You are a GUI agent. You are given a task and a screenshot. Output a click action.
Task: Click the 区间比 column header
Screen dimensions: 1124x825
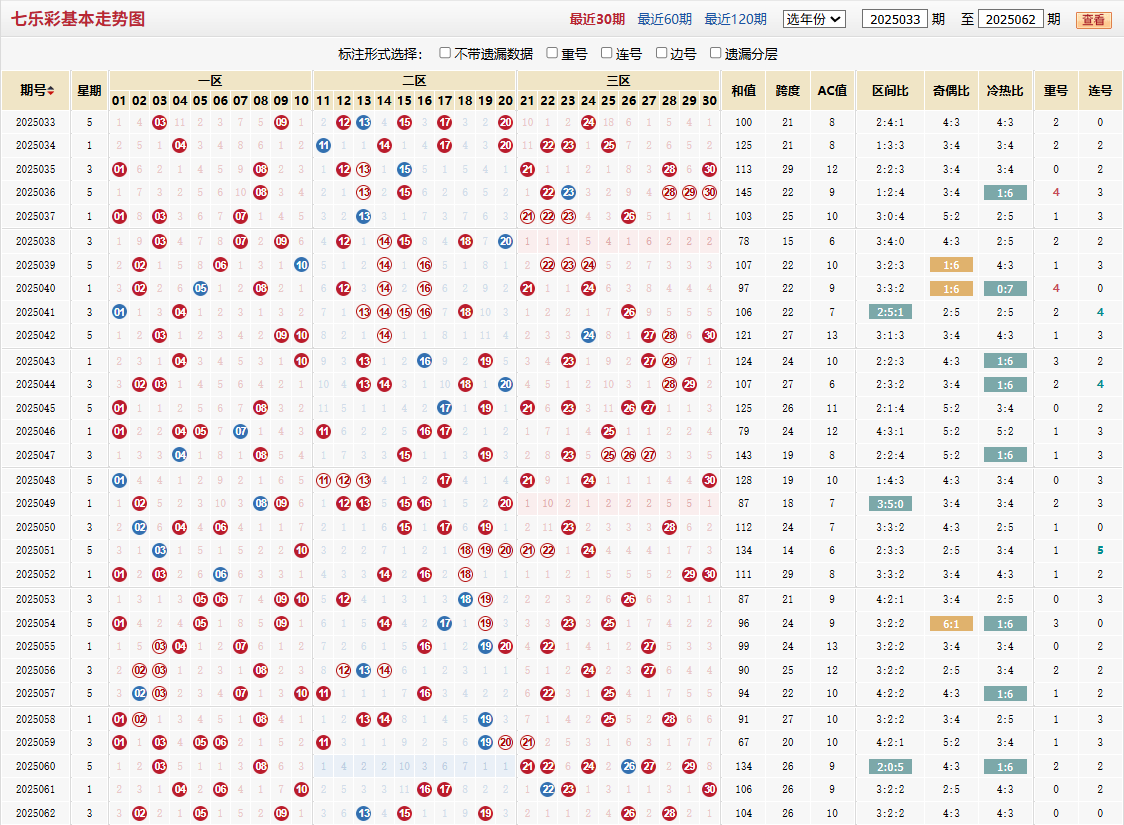point(890,90)
